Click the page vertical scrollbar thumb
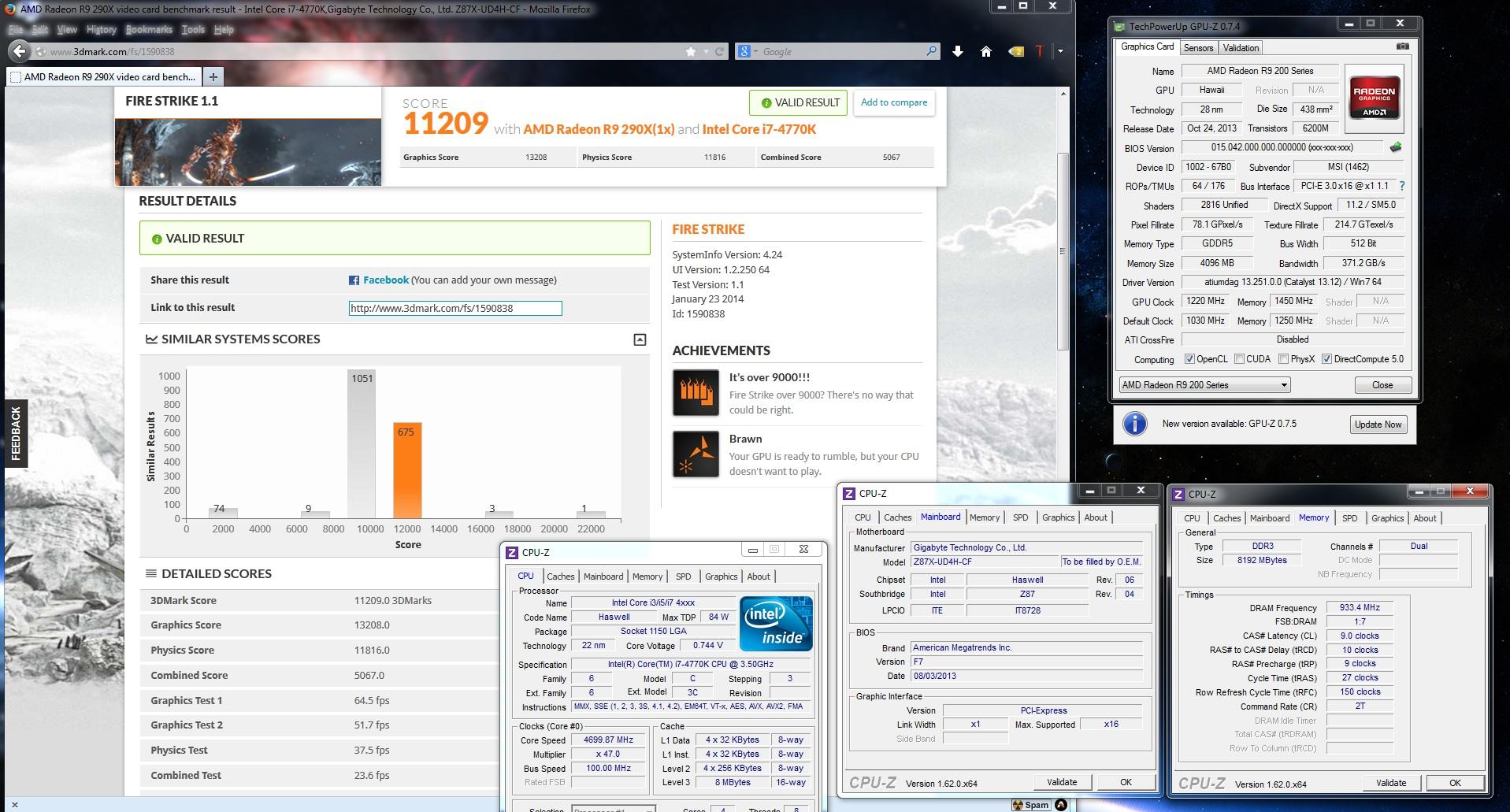 [1063, 251]
